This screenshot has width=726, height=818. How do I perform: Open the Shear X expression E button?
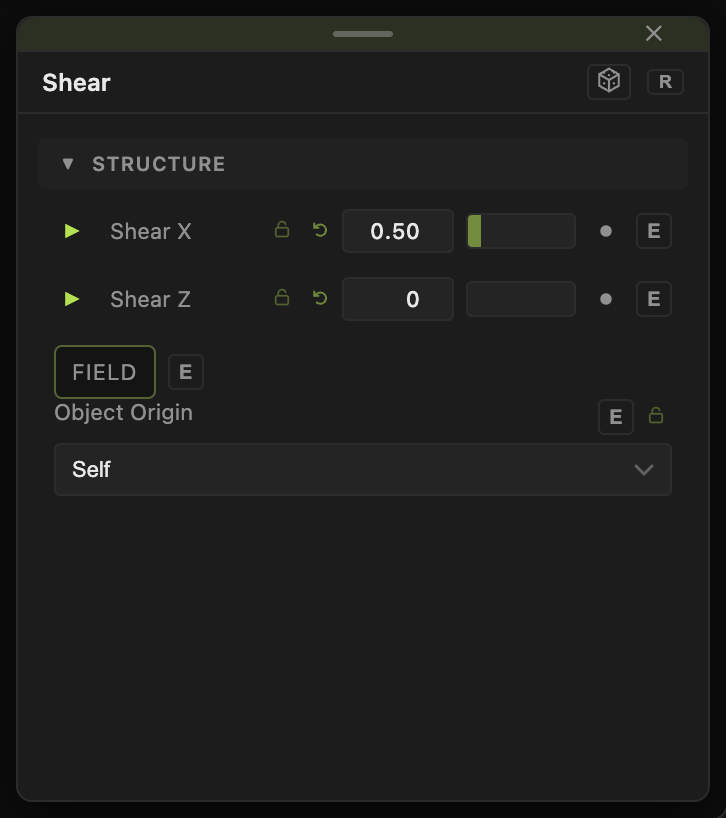(654, 231)
